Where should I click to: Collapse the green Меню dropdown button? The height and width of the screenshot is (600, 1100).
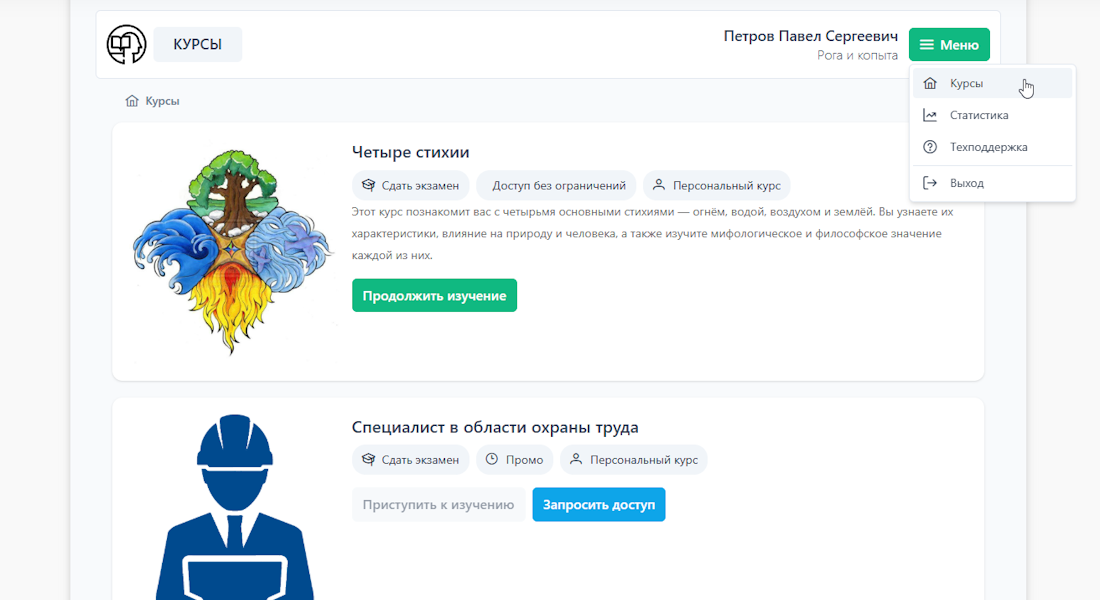(949, 45)
